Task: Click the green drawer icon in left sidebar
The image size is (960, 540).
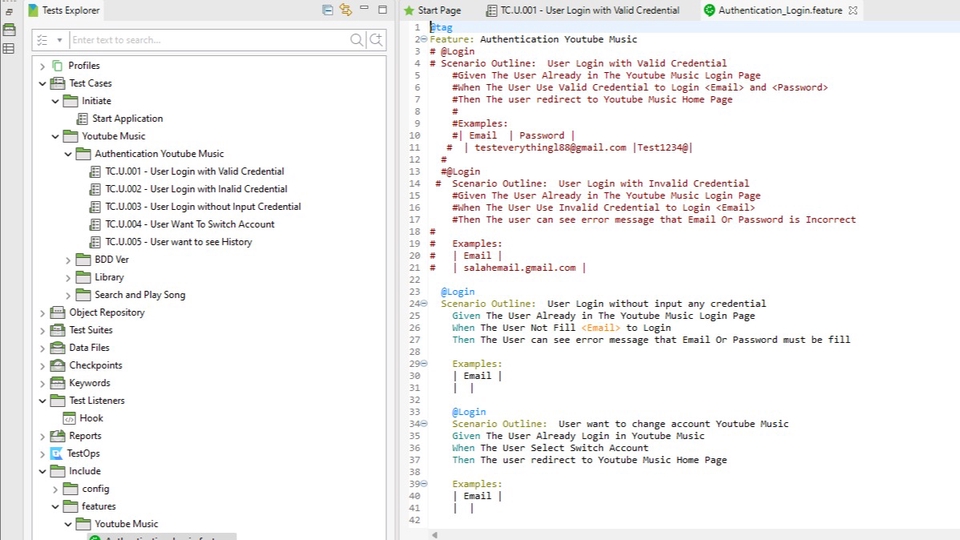Action: (x=9, y=29)
